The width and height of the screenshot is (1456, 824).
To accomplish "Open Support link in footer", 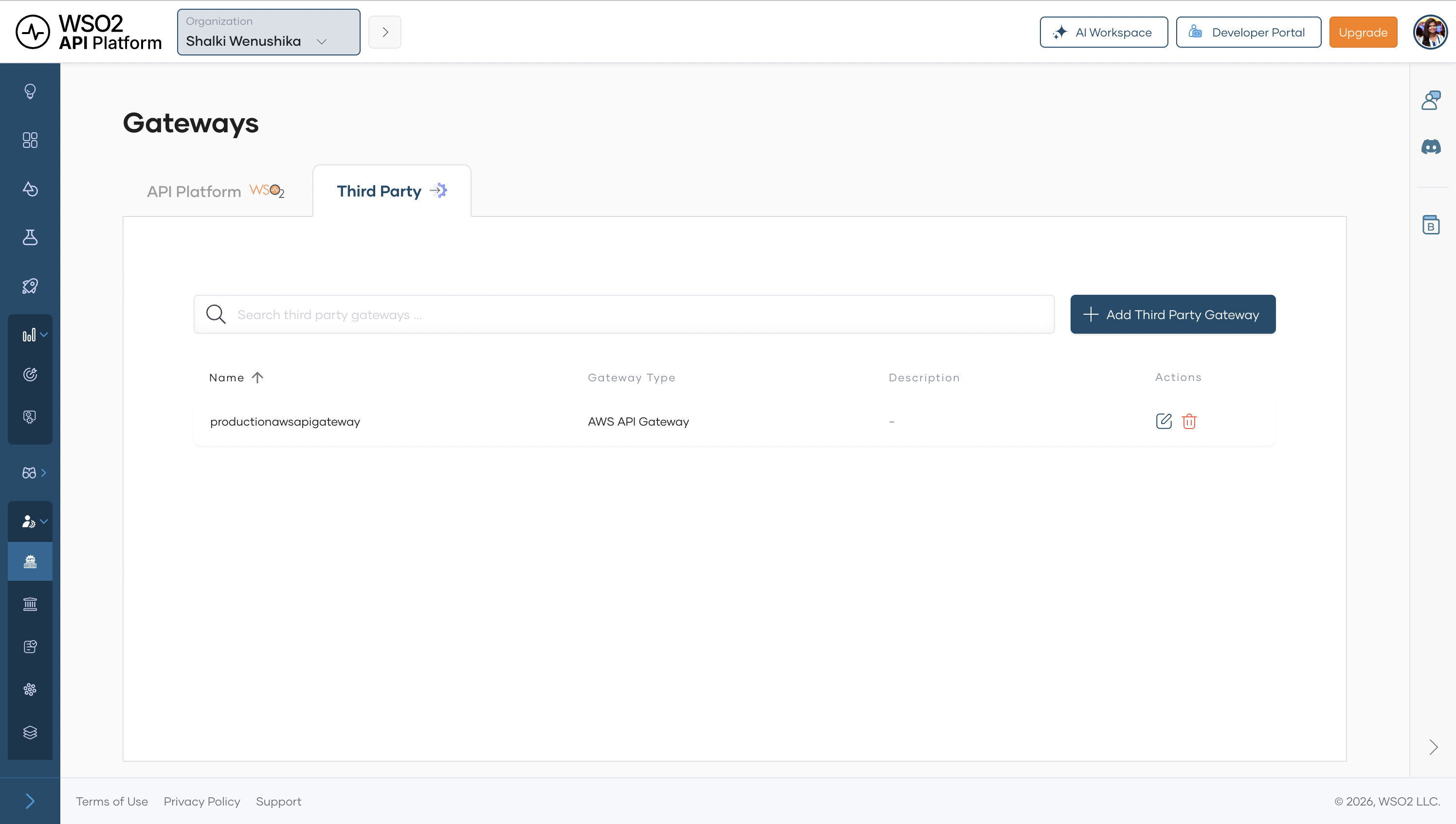I will pyautogui.click(x=278, y=801).
